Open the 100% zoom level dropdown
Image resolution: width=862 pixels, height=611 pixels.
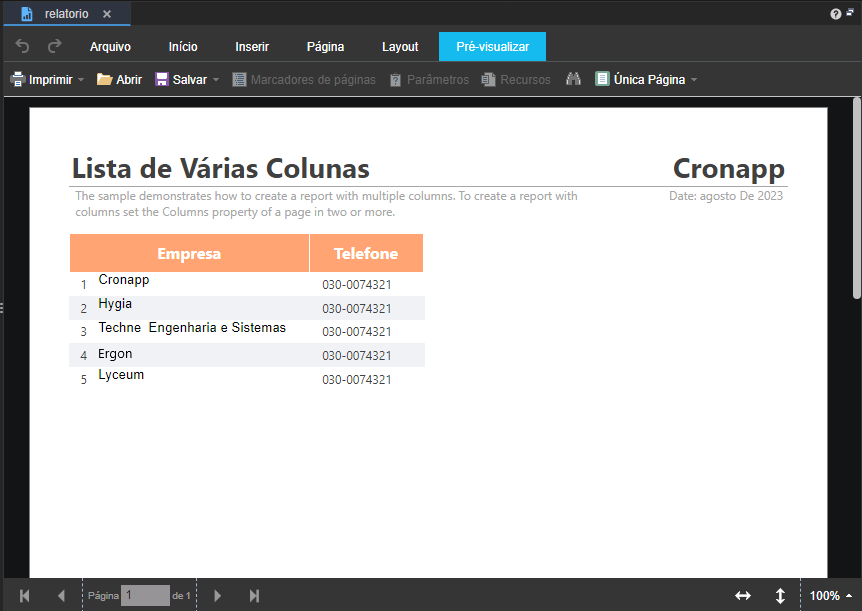[831, 596]
